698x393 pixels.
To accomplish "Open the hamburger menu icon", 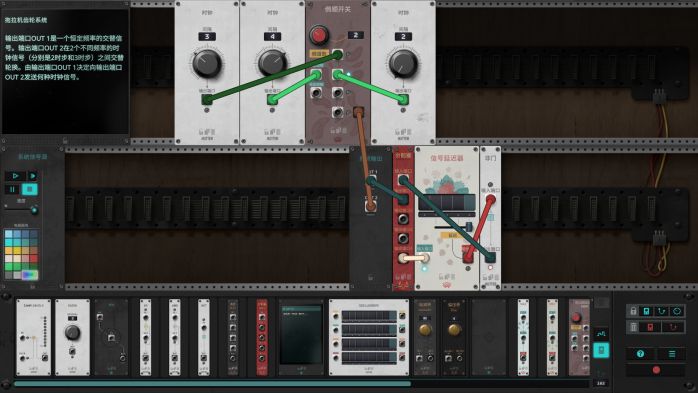I will pyautogui.click(x=672, y=354).
